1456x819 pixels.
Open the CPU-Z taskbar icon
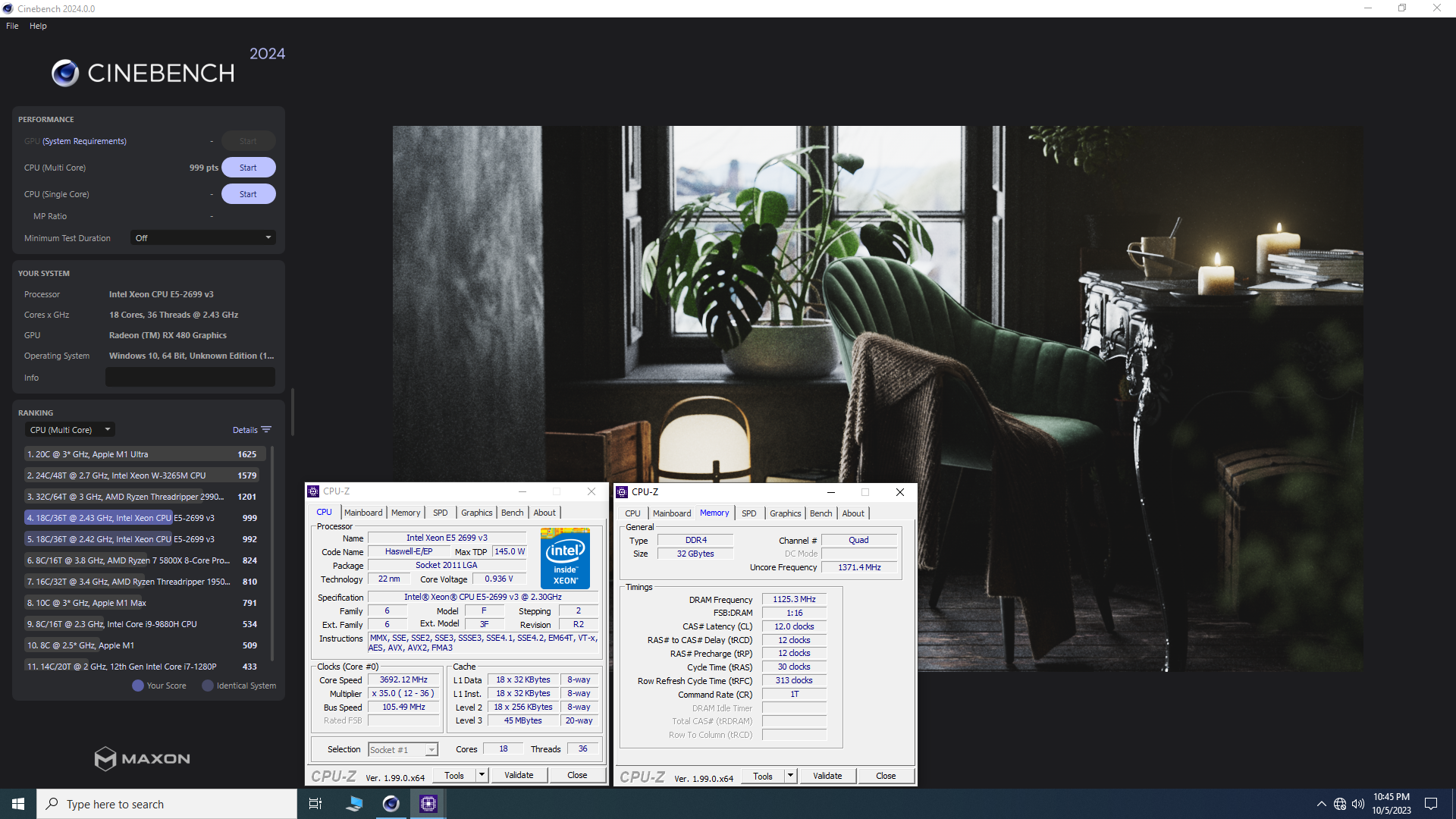(x=428, y=804)
